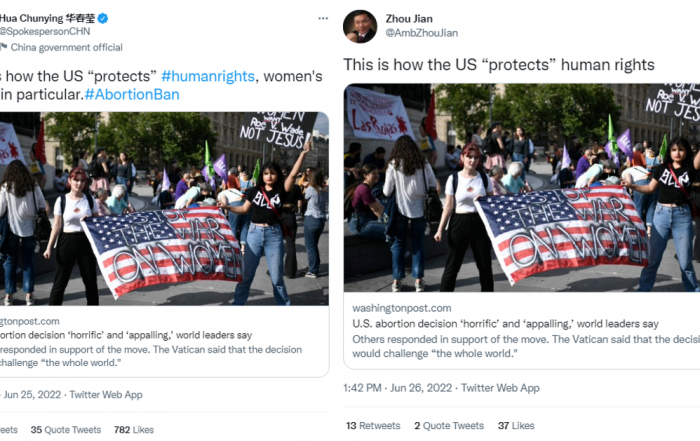This screenshot has height=441, width=700.
Task: Open protest photo in Hua Chunying's tweet
Action: click(164, 208)
